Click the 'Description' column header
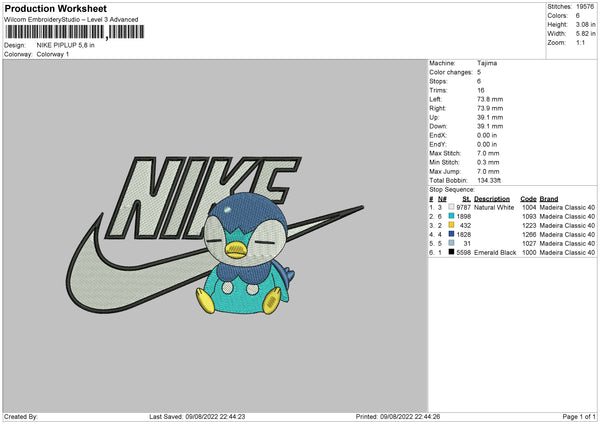 tap(492, 199)
